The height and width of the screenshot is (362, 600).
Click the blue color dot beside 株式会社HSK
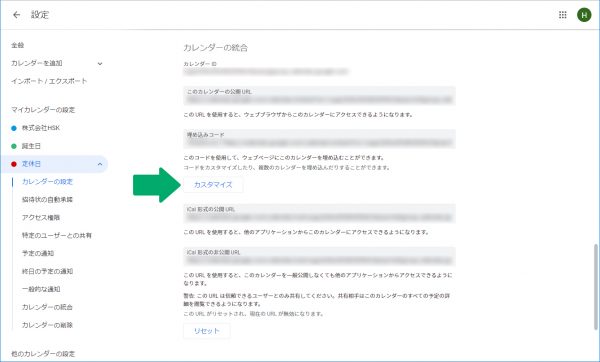pos(14,128)
